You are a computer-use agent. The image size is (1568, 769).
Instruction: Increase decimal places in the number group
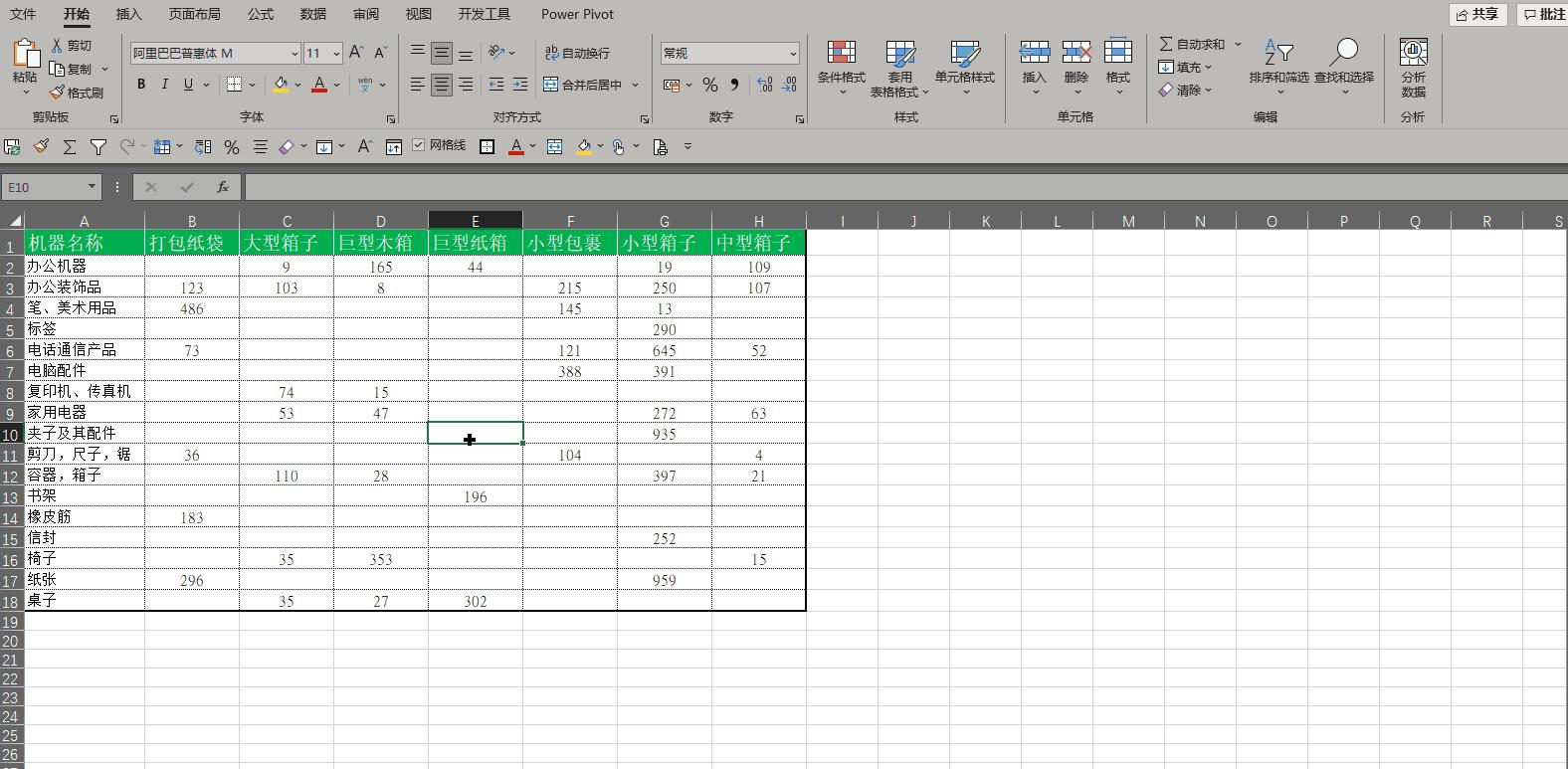pyautogui.click(x=765, y=85)
